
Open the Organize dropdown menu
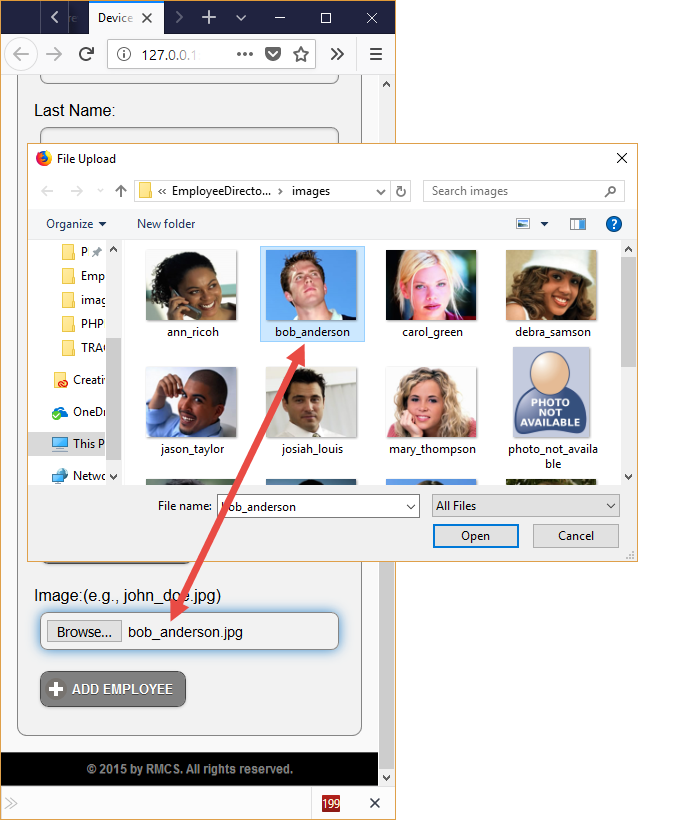coord(76,224)
